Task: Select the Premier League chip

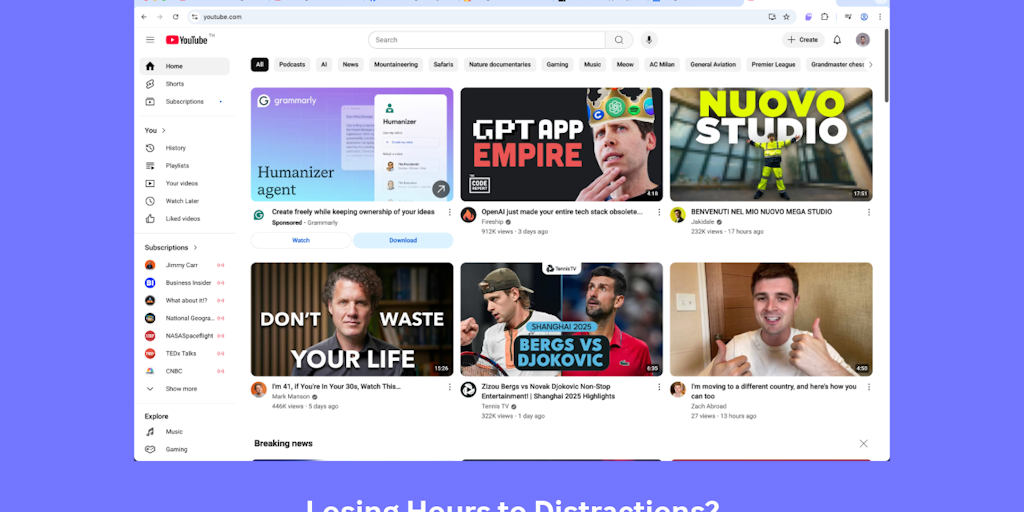Action: (773, 65)
